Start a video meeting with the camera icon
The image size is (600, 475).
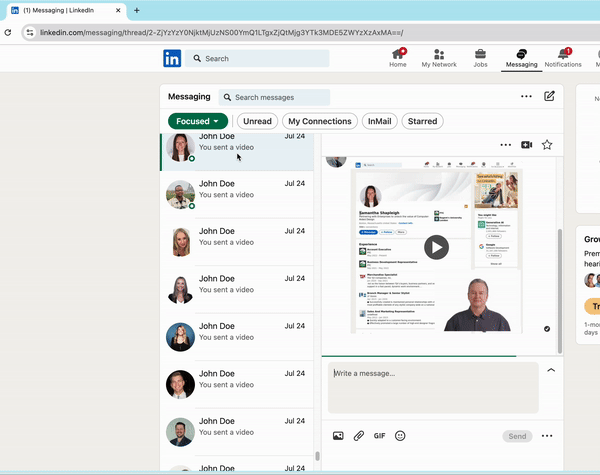tap(527, 145)
